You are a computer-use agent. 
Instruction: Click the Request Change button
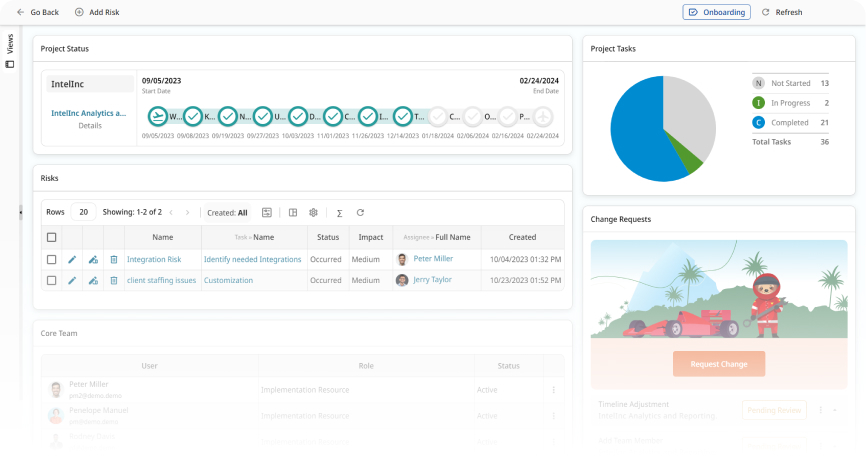pos(719,364)
